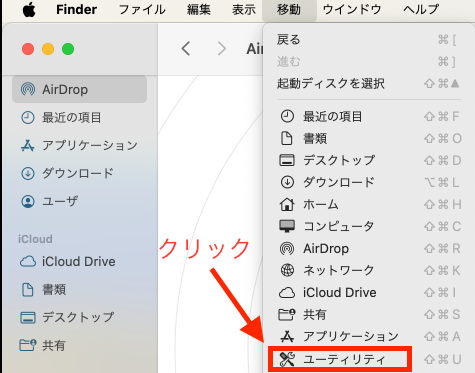Click 最近の項目 clock icon in menu
The width and height of the screenshot is (475, 373).
287,116
